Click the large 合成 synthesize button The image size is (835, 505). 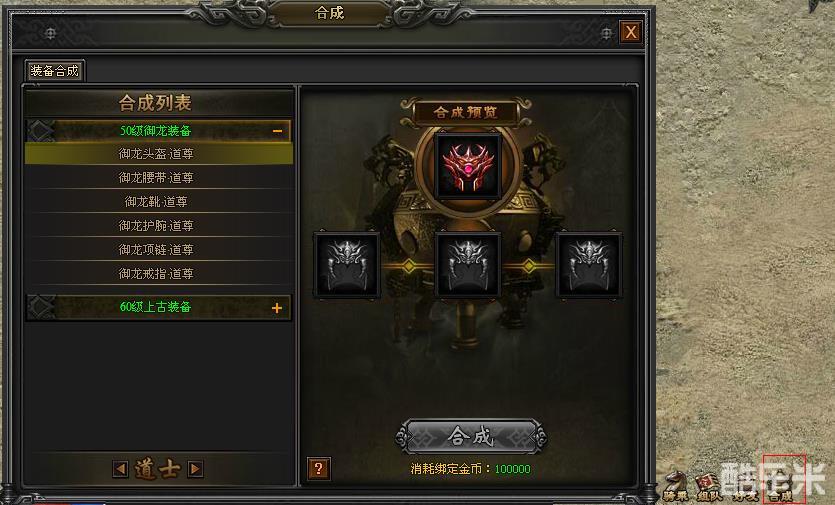pyautogui.click(x=471, y=437)
